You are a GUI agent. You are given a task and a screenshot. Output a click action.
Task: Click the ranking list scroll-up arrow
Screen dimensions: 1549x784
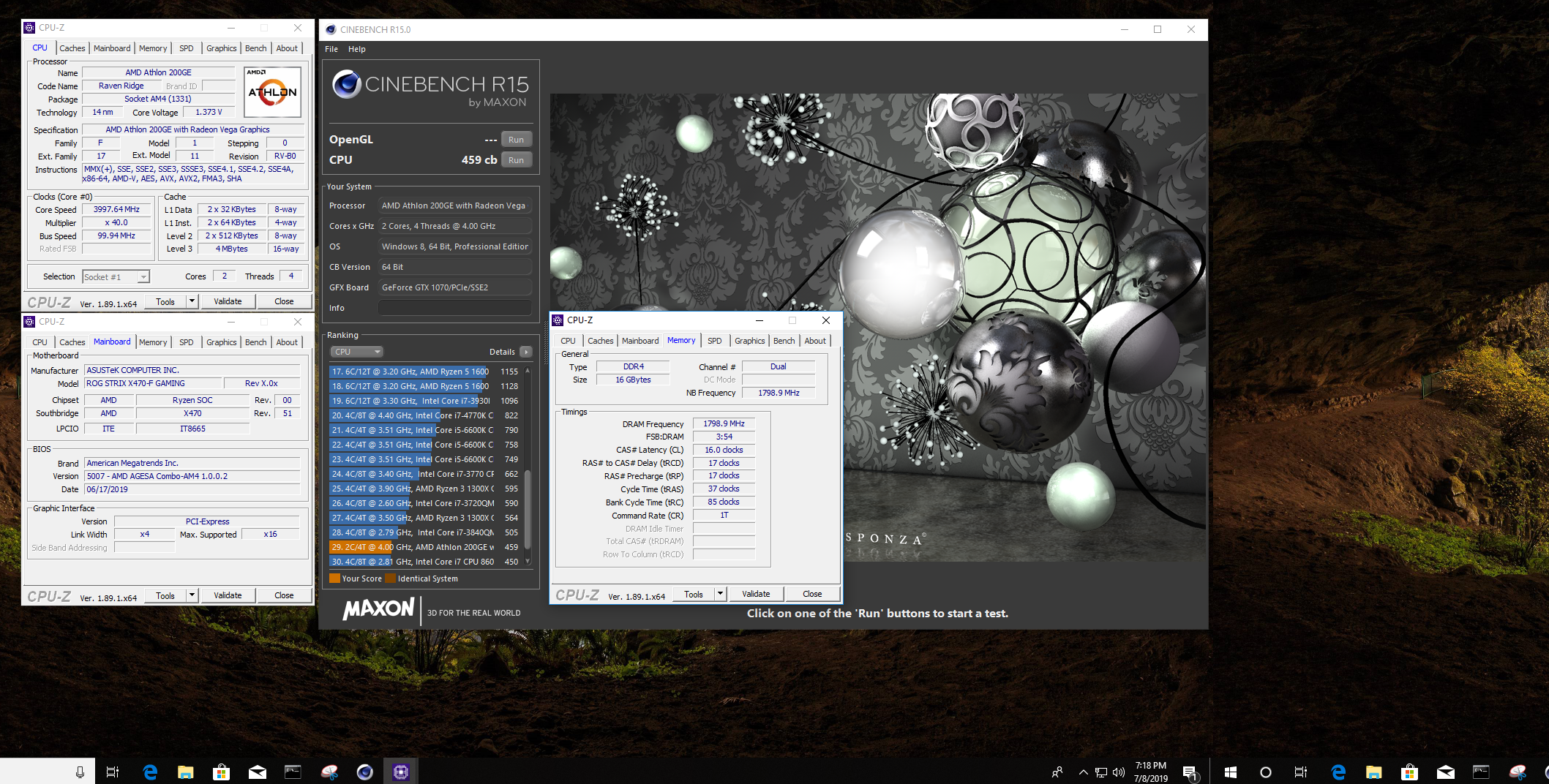[x=528, y=371]
